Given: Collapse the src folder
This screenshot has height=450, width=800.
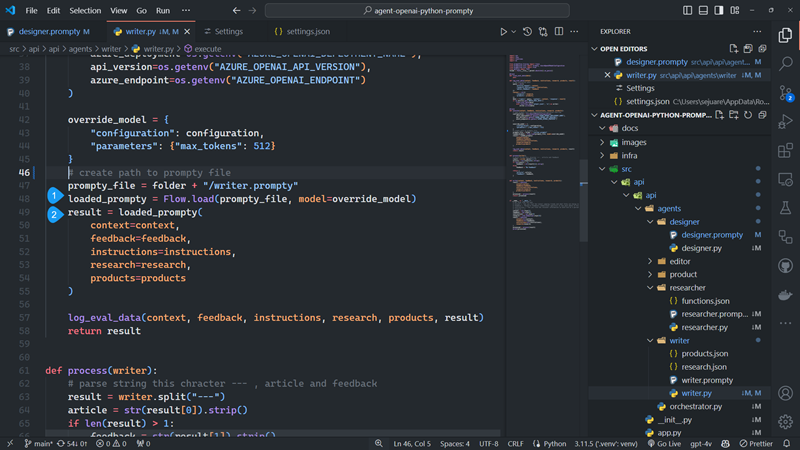Looking at the screenshot, I should tap(602, 169).
